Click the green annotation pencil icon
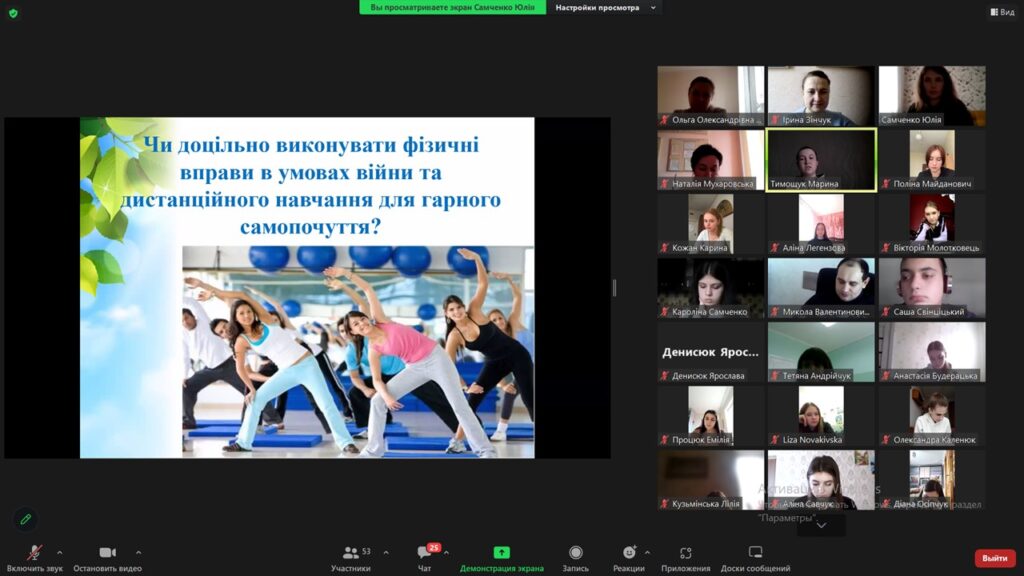 pyautogui.click(x=25, y=519)
